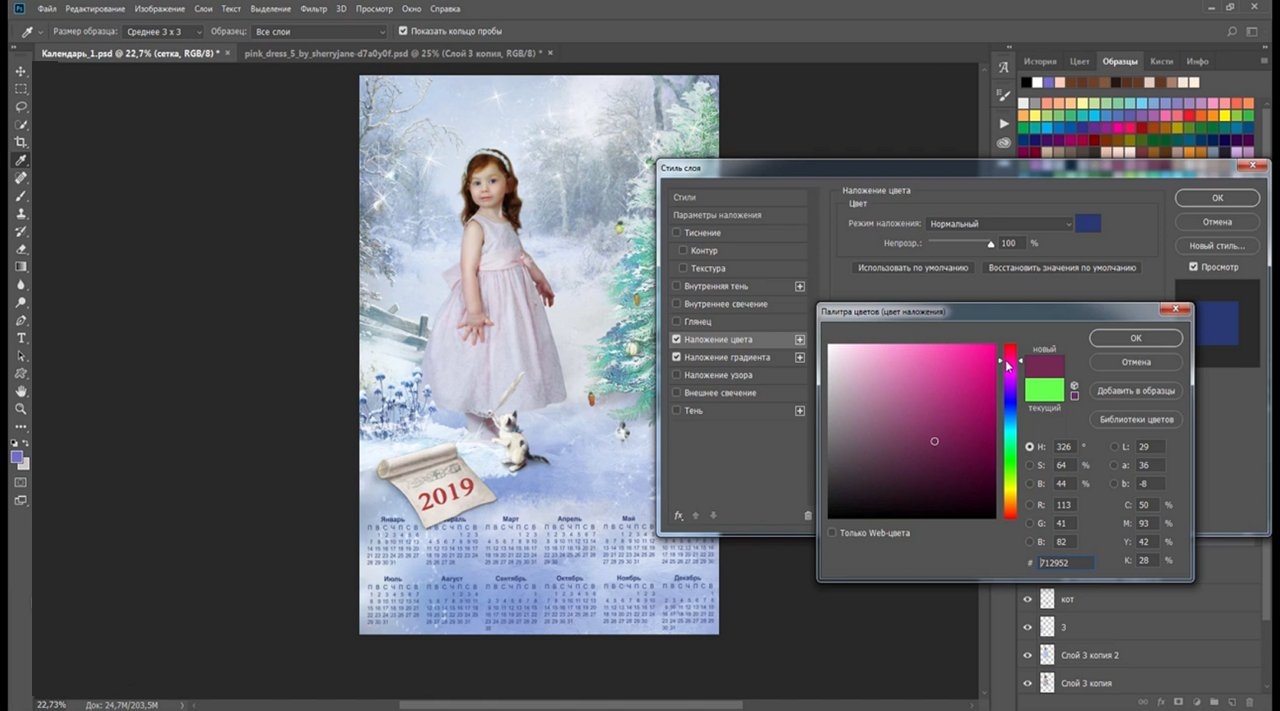Add another Наложение цвета effect with plus

coord(800,340)
